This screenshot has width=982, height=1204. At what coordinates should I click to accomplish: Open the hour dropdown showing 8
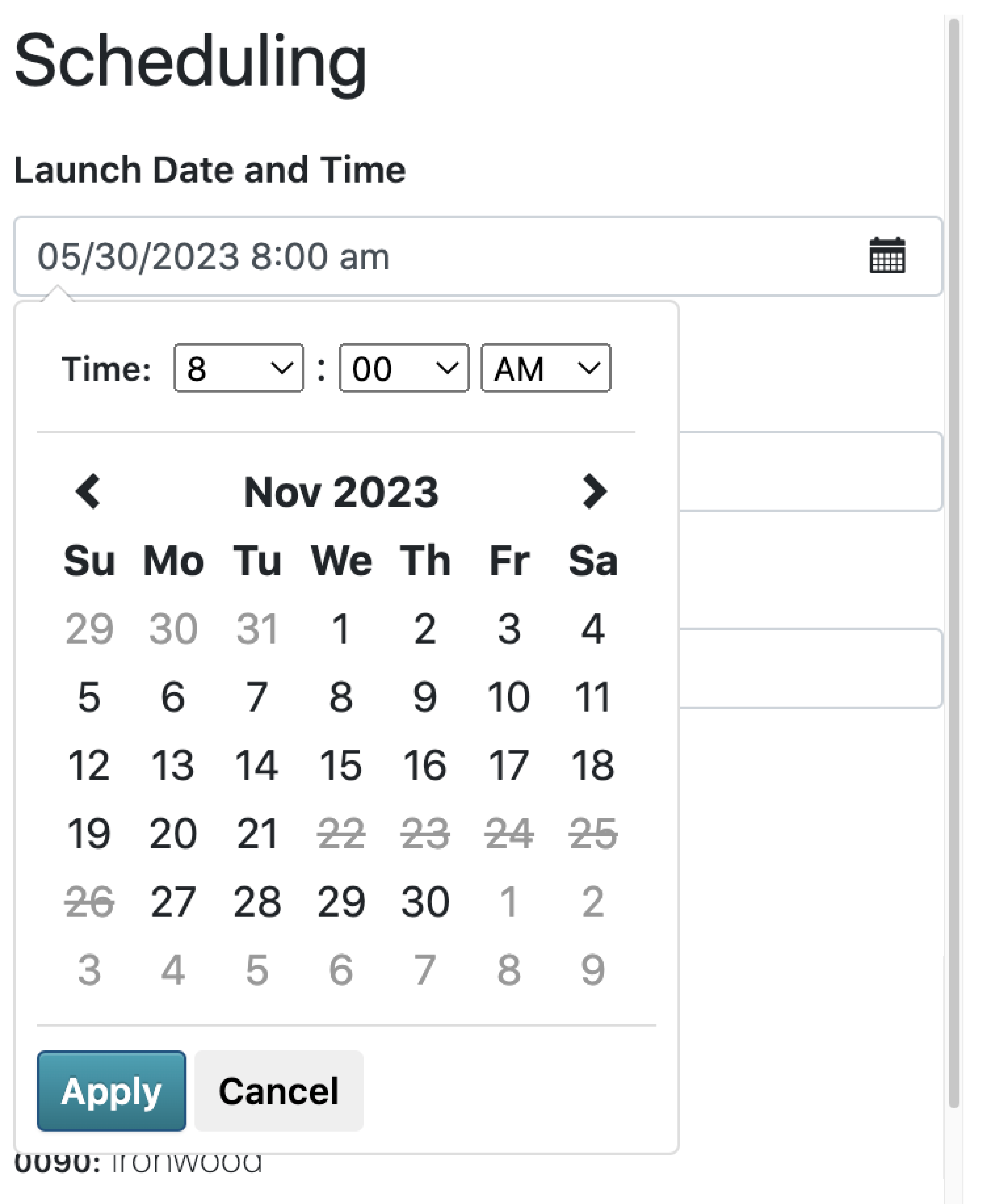point(239,368)
